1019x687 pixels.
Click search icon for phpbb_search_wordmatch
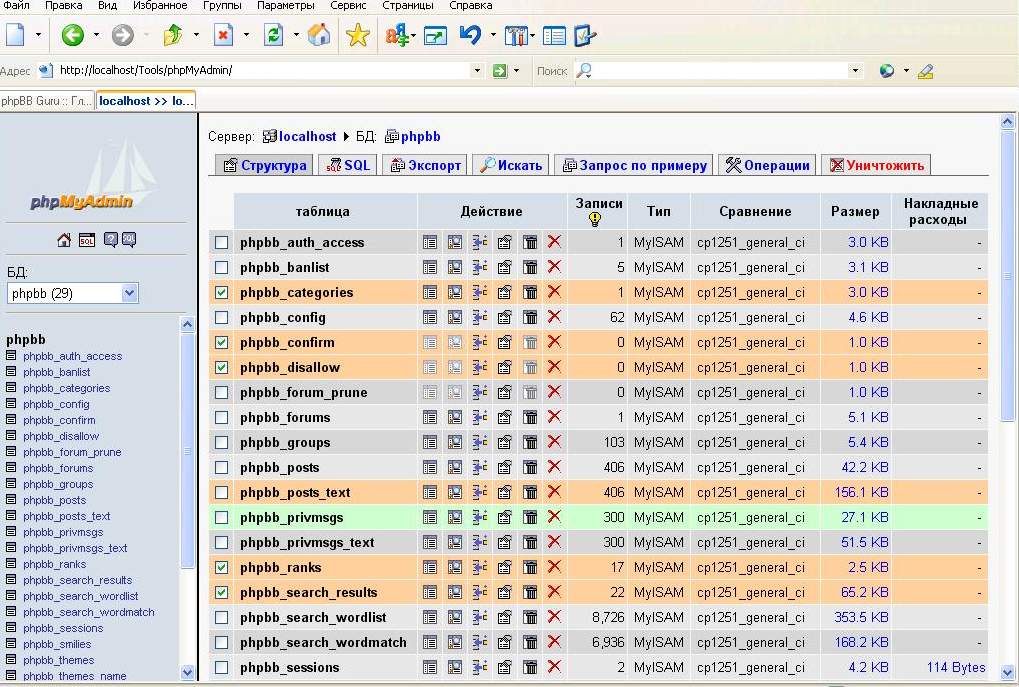(455, 642)
